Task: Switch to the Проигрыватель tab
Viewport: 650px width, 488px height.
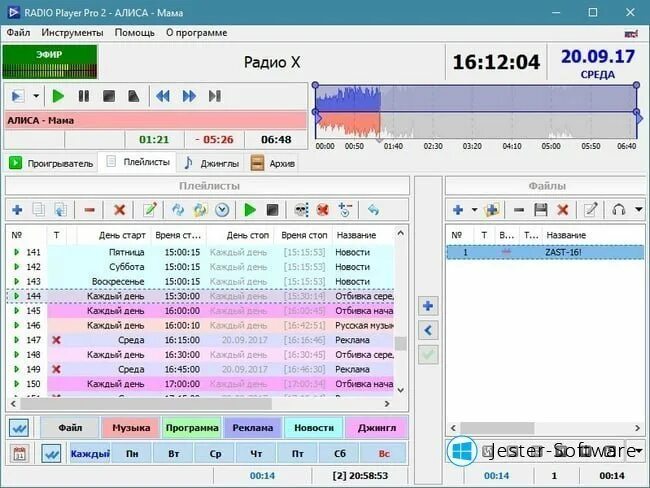Action: (x=51, y=163)
